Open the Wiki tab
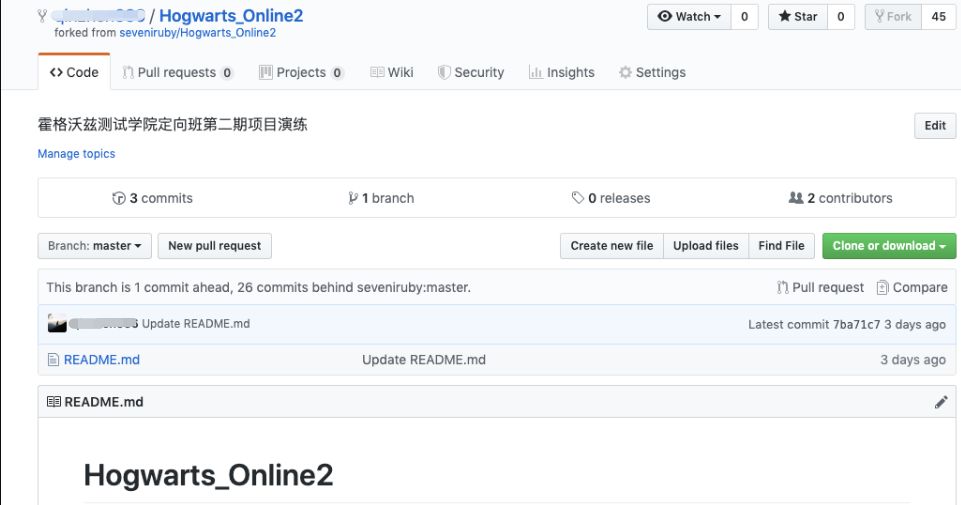 392,72
